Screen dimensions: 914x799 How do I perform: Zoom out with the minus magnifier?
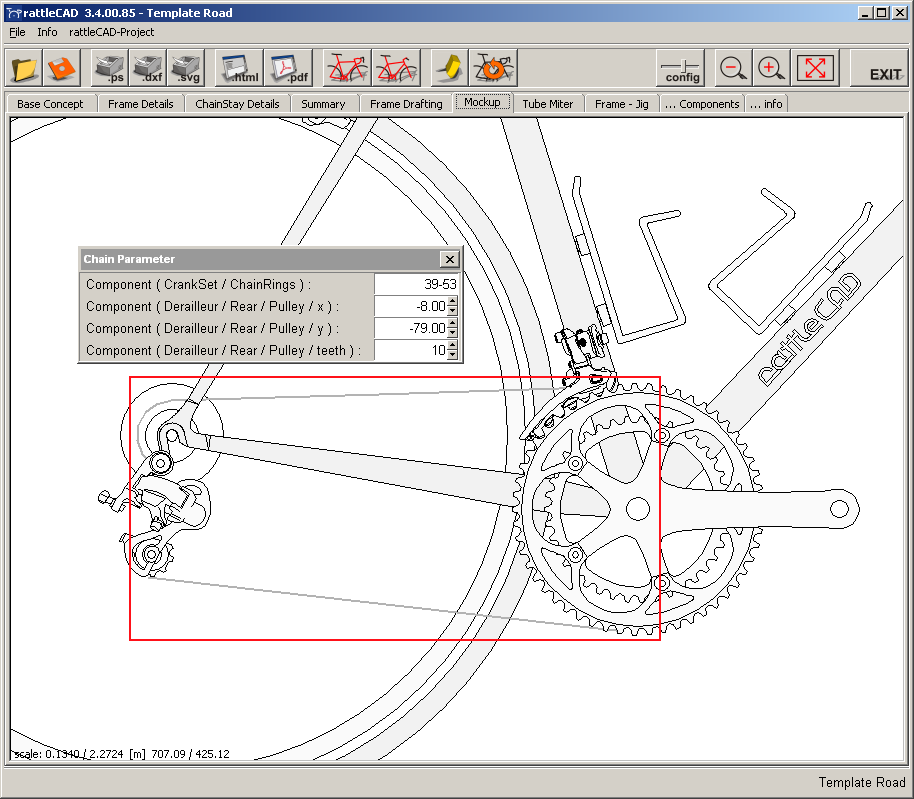tap(733, 68)
